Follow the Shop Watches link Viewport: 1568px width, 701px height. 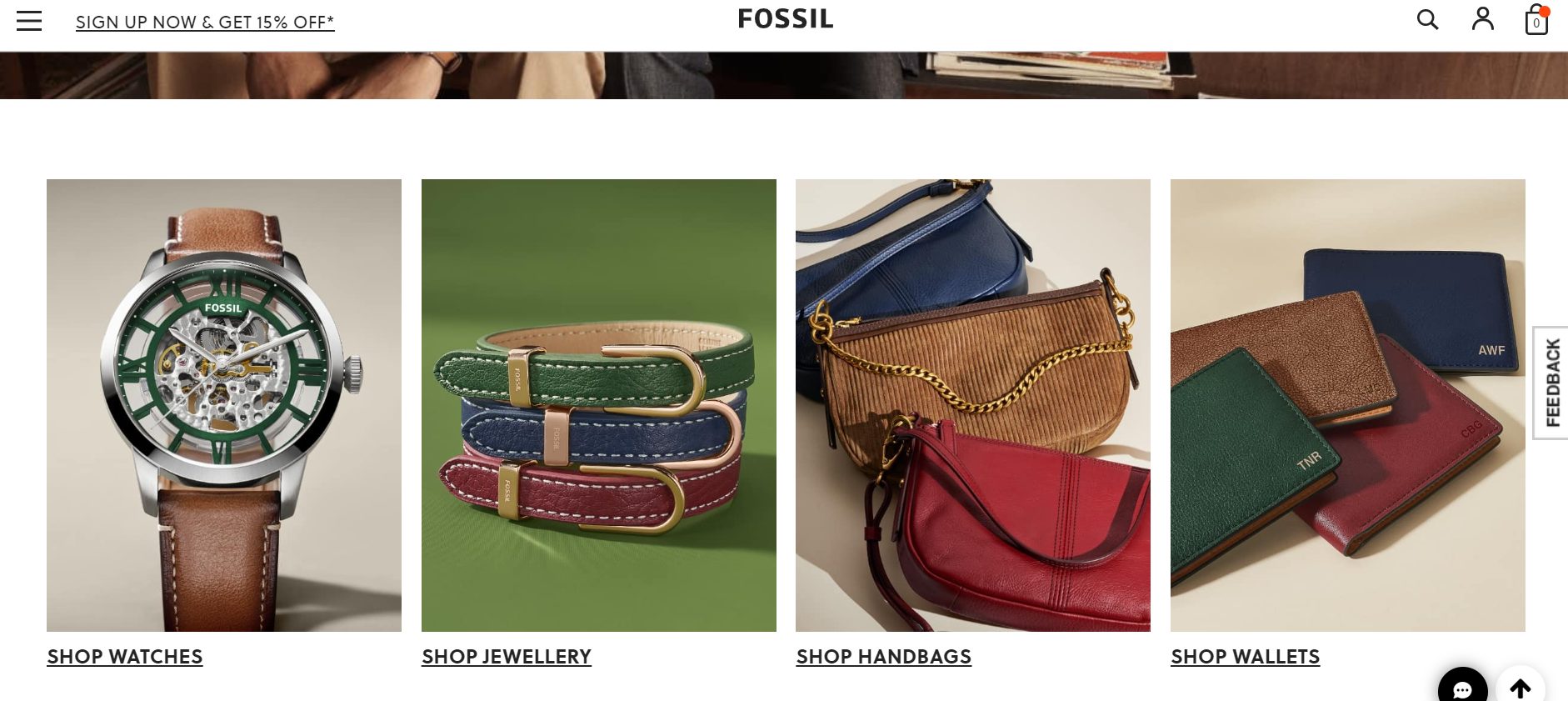click(x=125, y=657)
